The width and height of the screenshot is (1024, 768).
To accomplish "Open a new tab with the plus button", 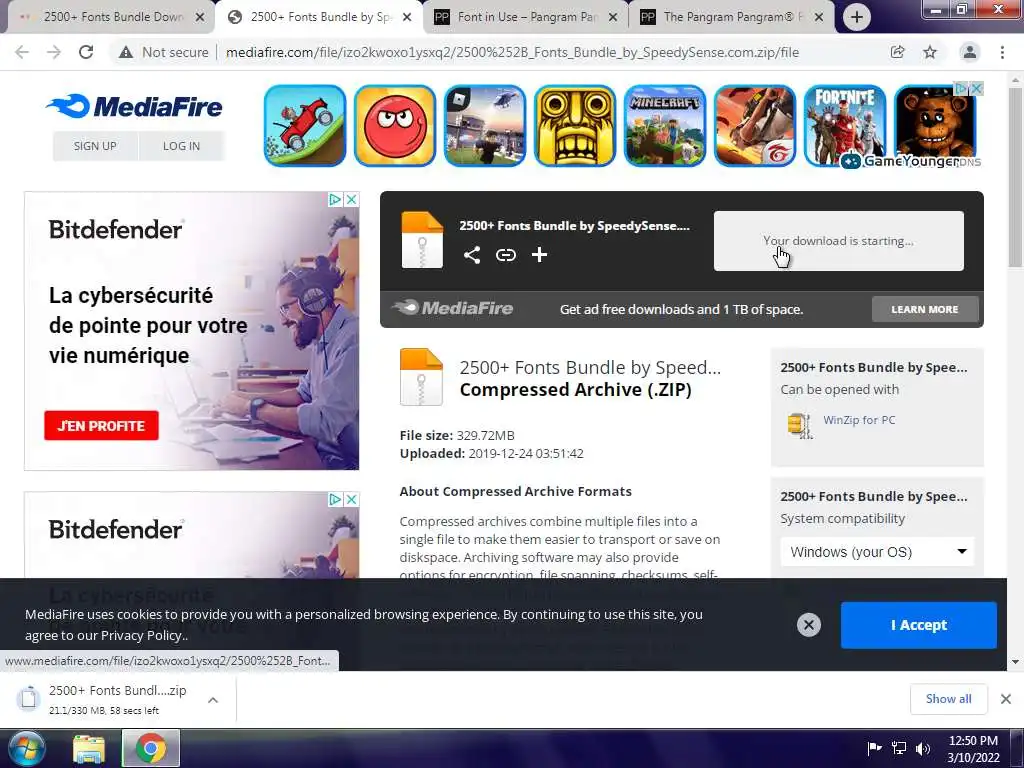I will (x=856, y=17).
